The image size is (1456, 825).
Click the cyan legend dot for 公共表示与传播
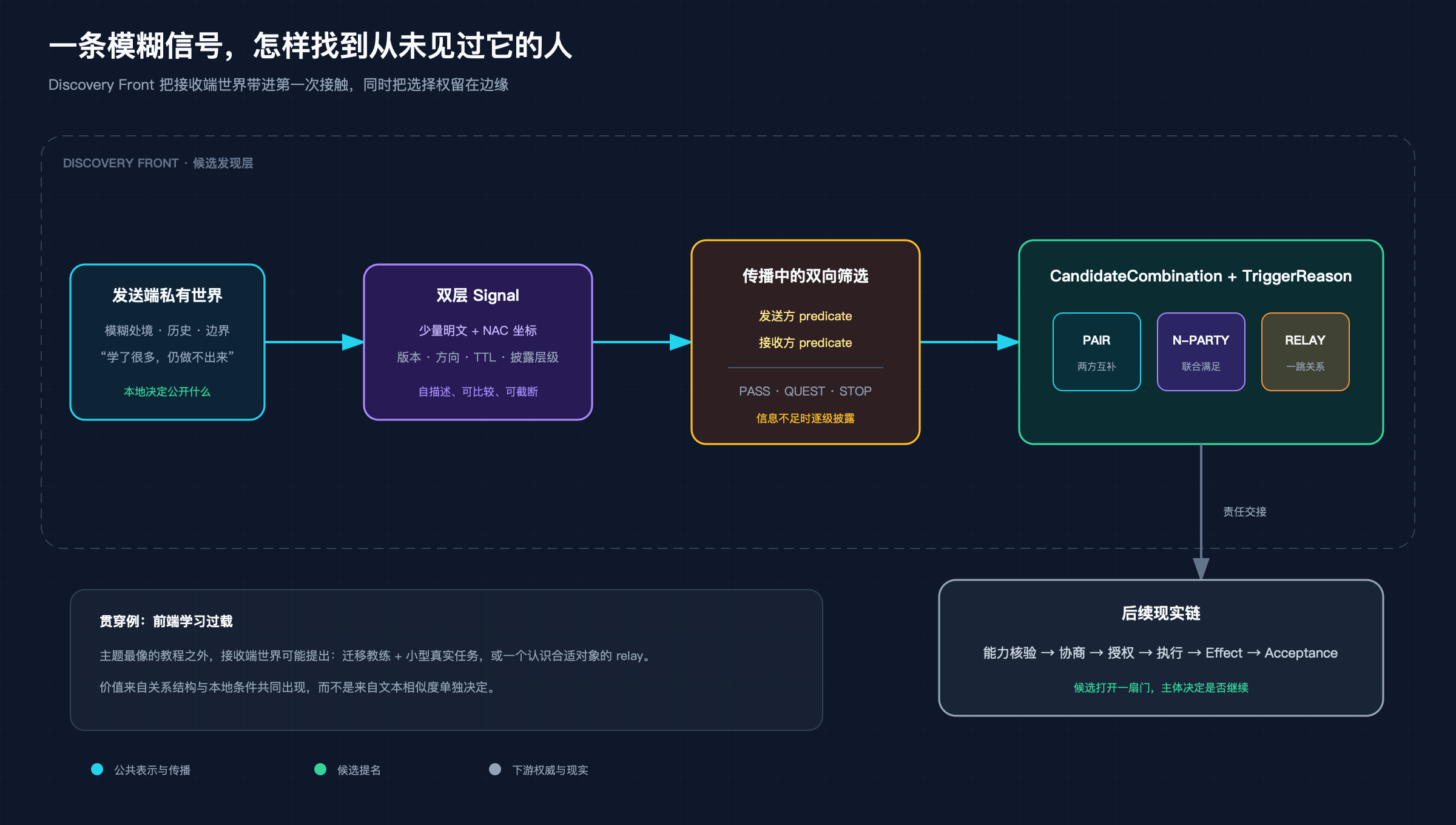pyautogui.click(x=97, y=769)
